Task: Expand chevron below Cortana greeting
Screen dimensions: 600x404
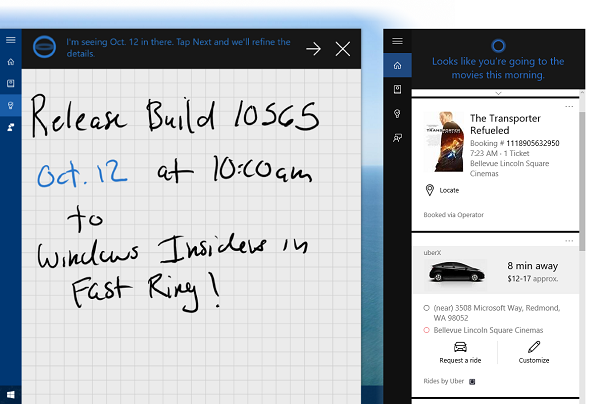Action: click(x=498, y=93)
